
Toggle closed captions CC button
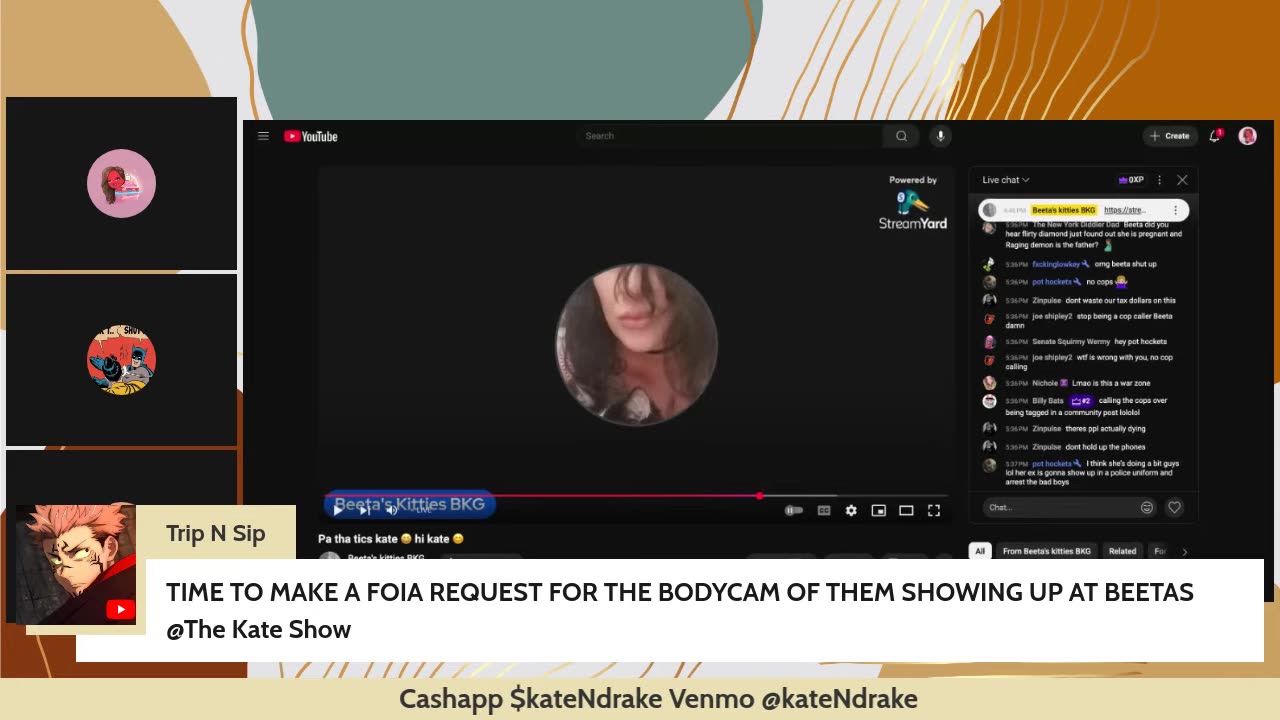(824, 510)
